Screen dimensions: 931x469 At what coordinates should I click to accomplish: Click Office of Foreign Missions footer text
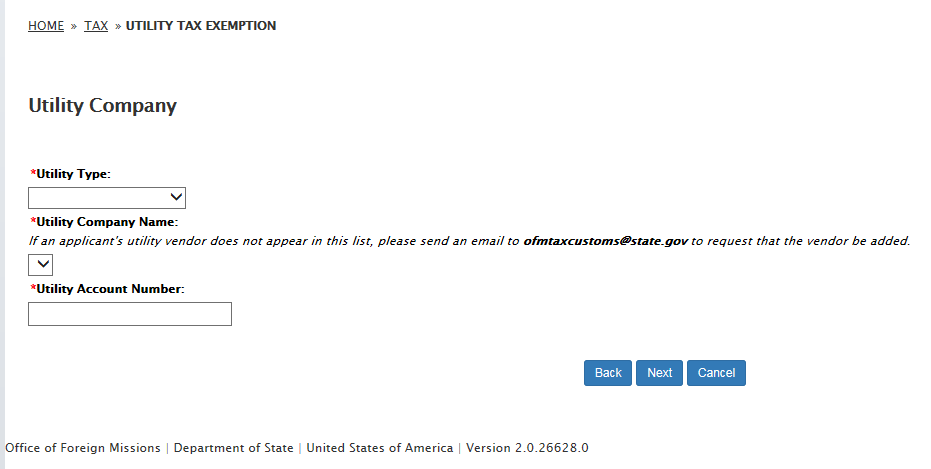[83, 448]
